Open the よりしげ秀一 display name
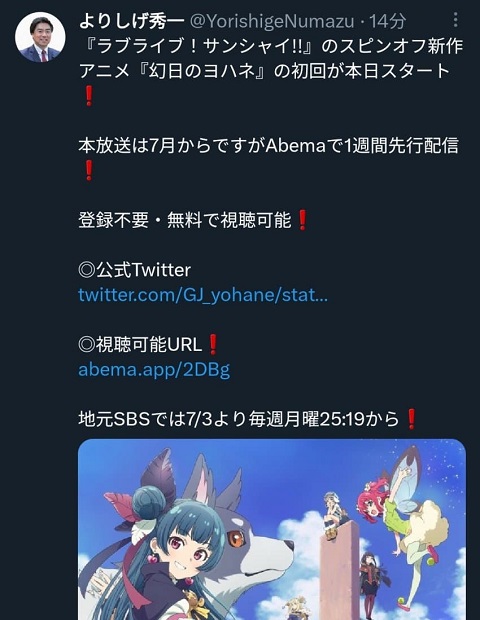Image resolution: width=480 pixels, height=620 pixels. point(132,21)
